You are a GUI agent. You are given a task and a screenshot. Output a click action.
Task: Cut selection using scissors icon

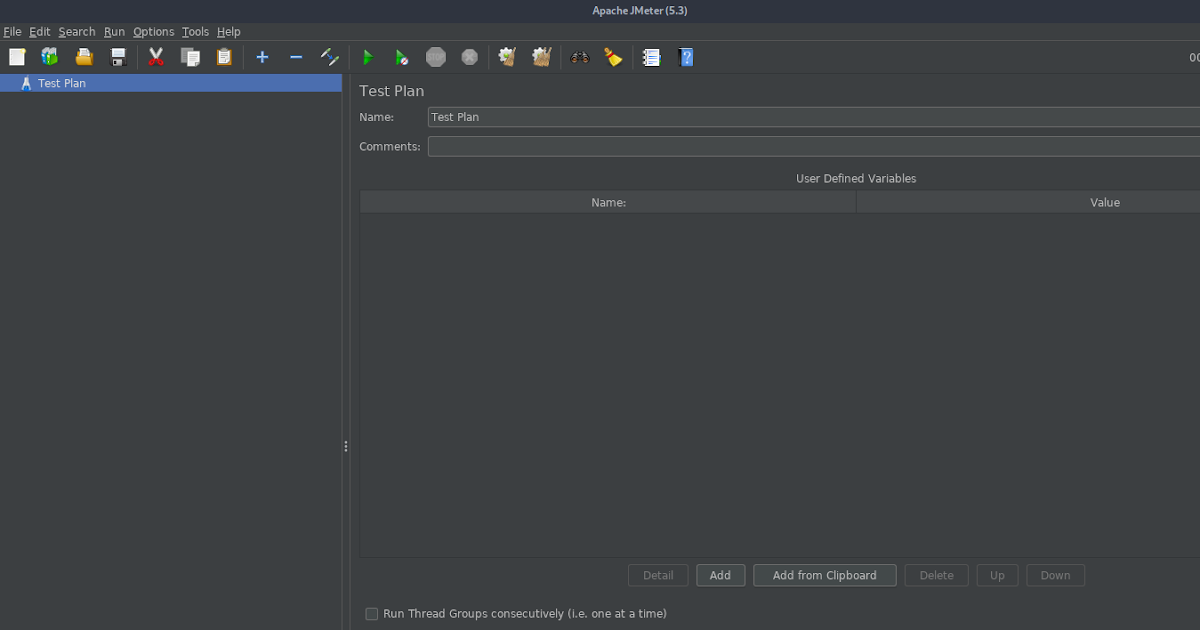(x=156, y=57)
